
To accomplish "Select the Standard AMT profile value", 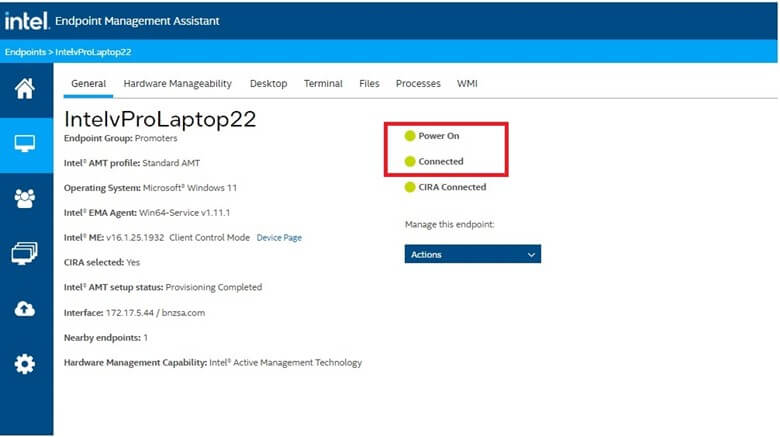I will point(171,163).
